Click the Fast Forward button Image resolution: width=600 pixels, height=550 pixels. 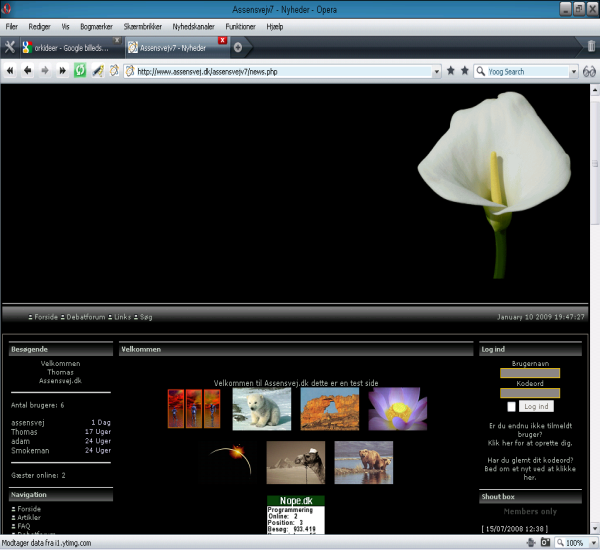coord(62,70)
